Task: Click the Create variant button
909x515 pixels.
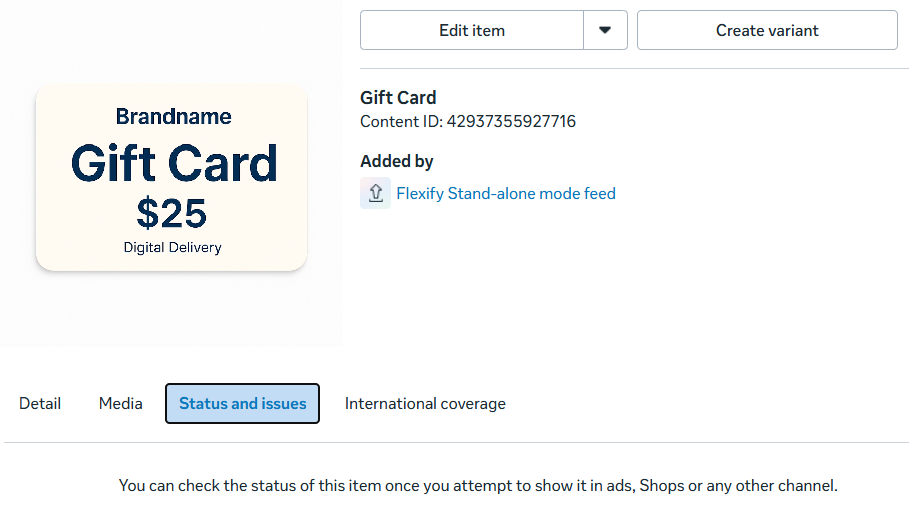Action: click(767, 30)
